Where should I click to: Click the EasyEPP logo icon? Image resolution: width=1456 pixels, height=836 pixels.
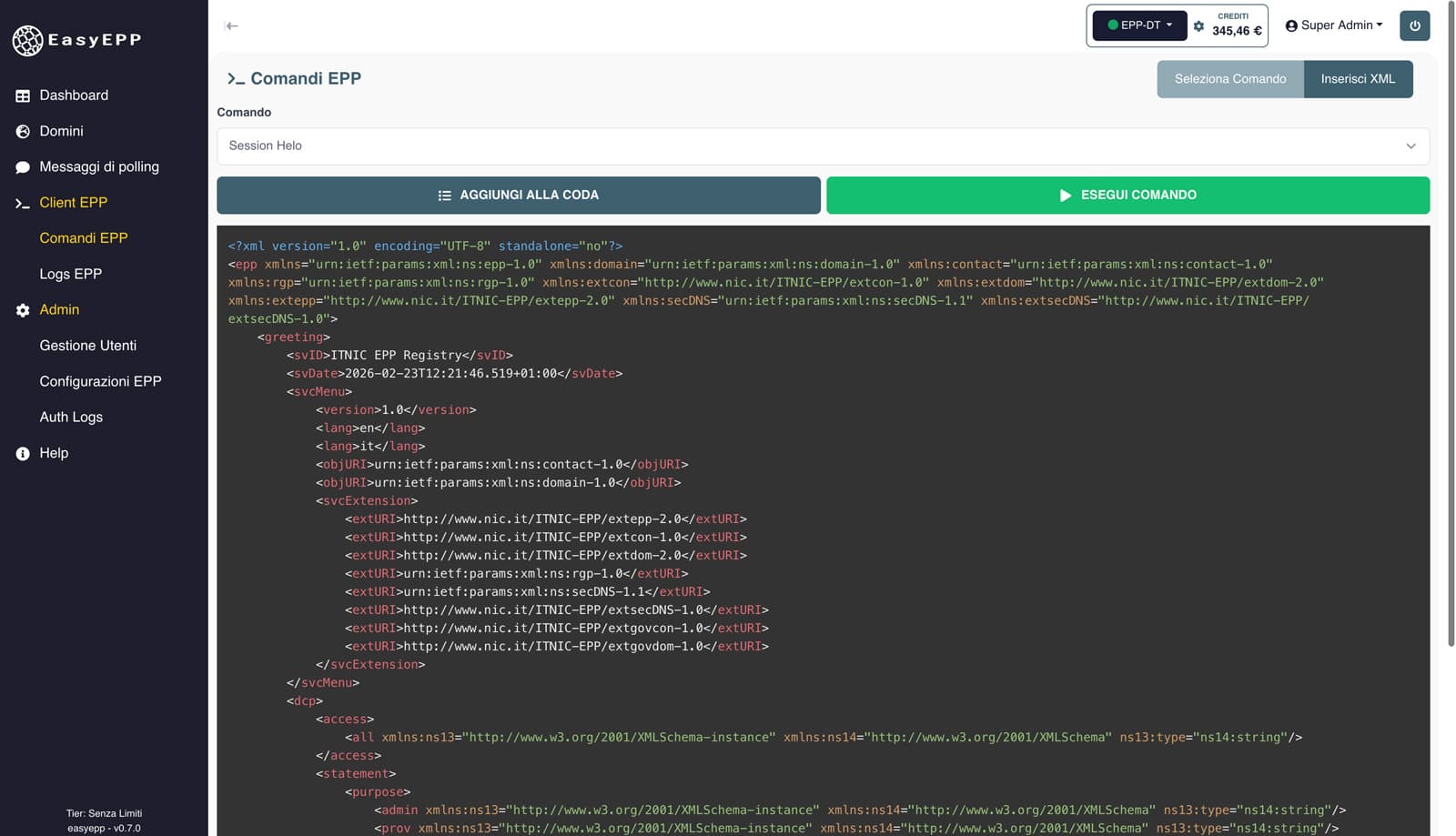point(27,40)
